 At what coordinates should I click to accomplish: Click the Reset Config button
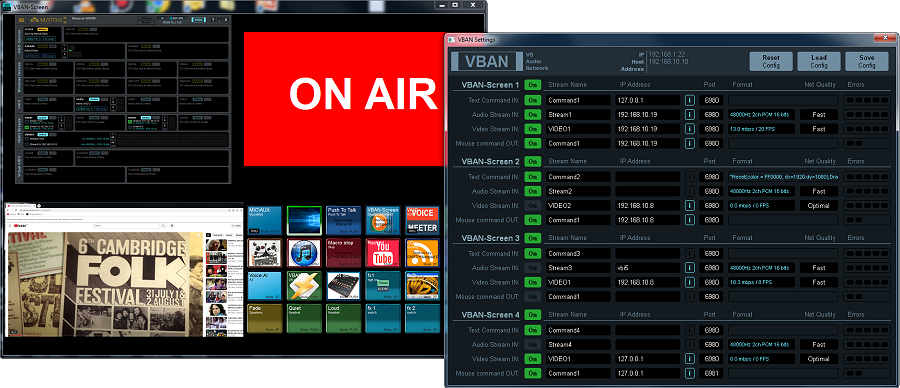[771, 61]
